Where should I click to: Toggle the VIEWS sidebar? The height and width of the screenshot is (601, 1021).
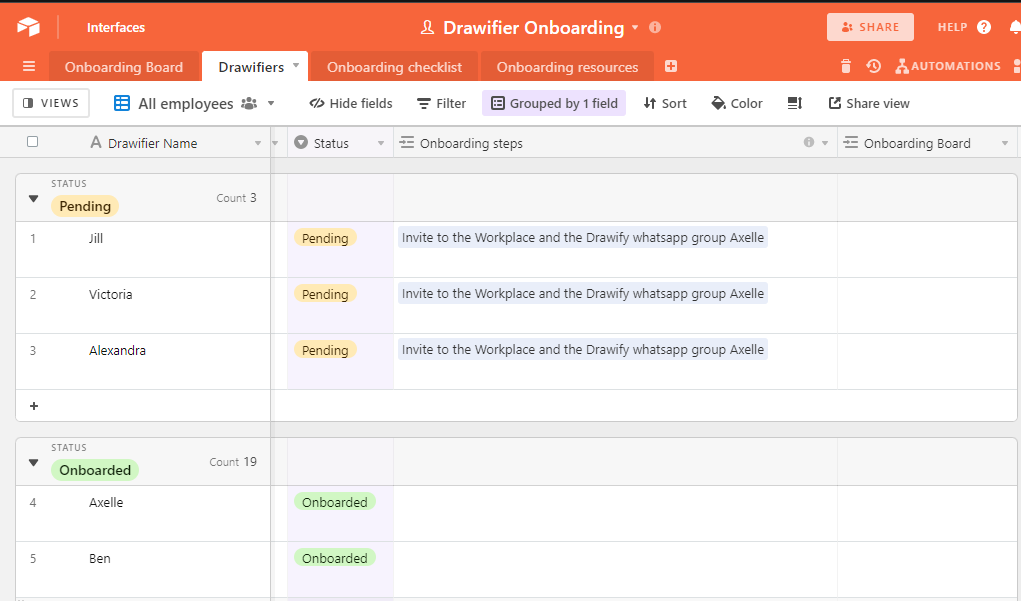[51, 103]
